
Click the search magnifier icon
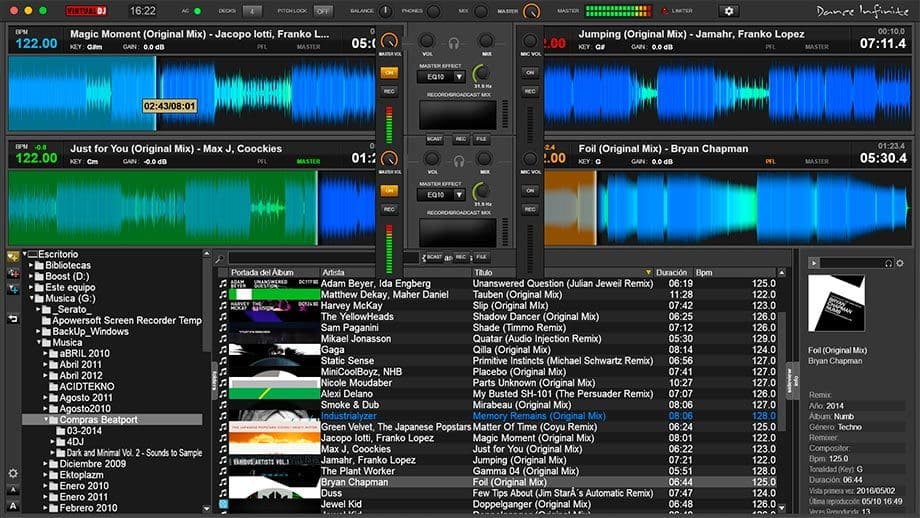(x=219, y=259)
